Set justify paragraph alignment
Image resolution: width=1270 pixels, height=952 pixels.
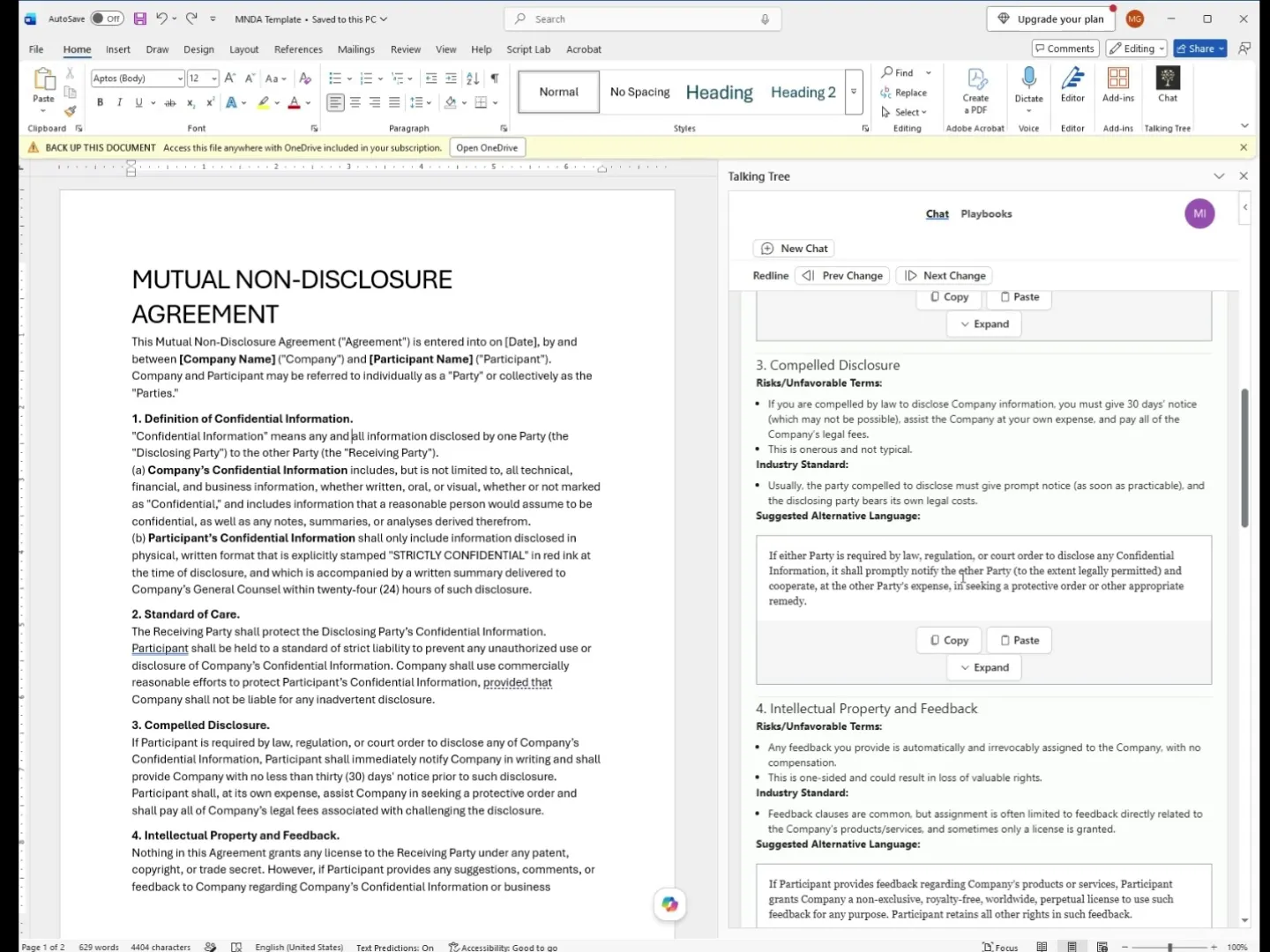point(394,103)
